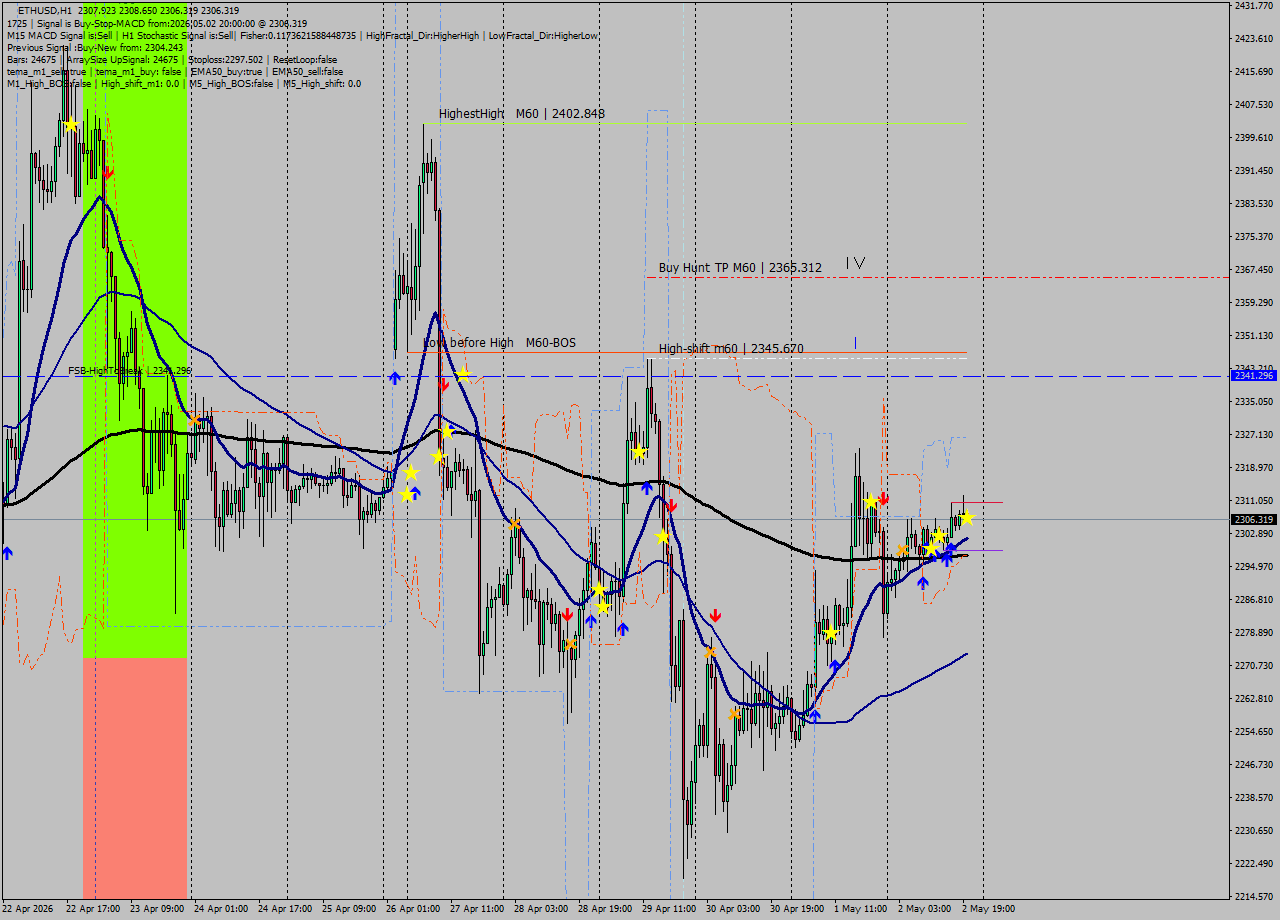Click the 30 Apr 19:00 time axis label
This screenshot has width=1280, height=920.
(797, 909)
